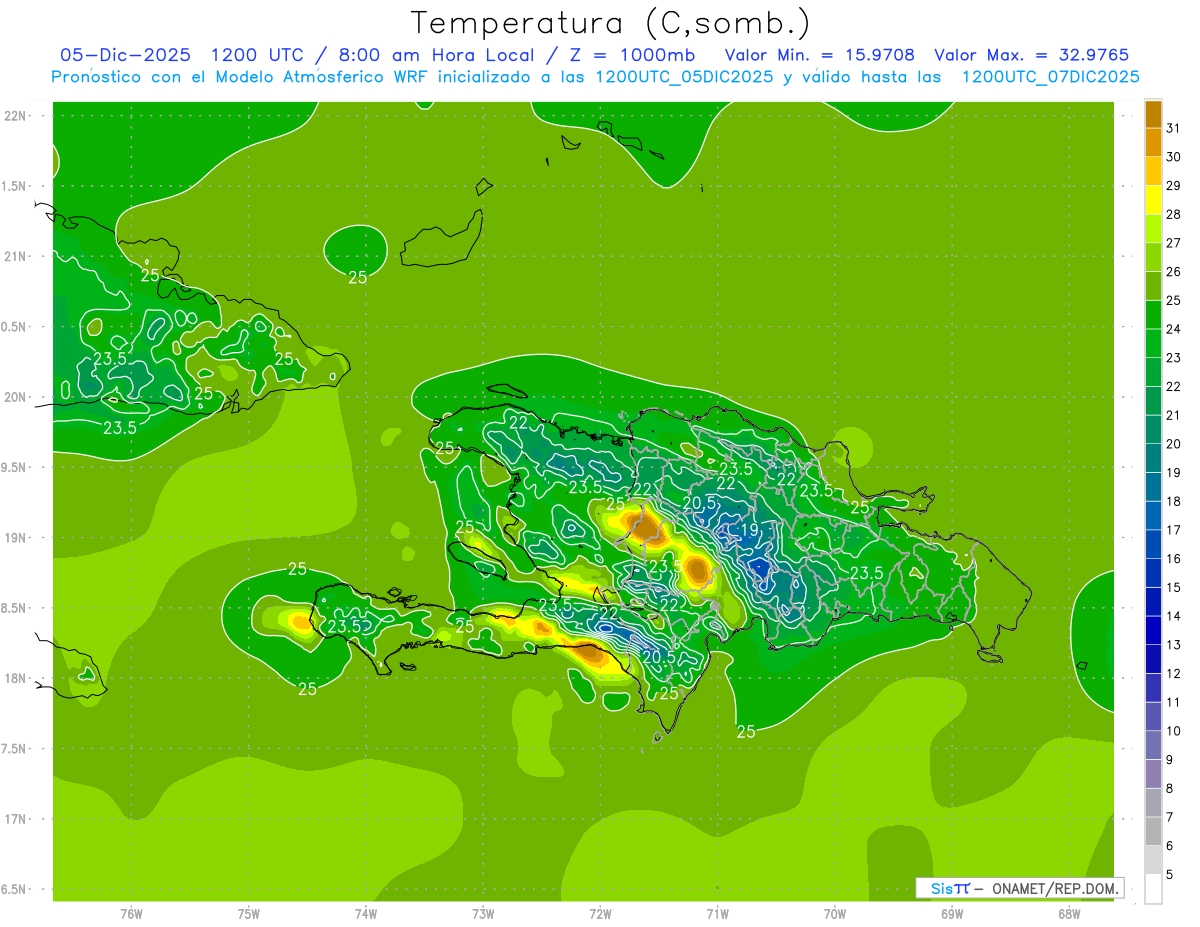Click the "19" contour label on the map
This screenshot has height=927, width=1200.
click(x=750, y=529)
